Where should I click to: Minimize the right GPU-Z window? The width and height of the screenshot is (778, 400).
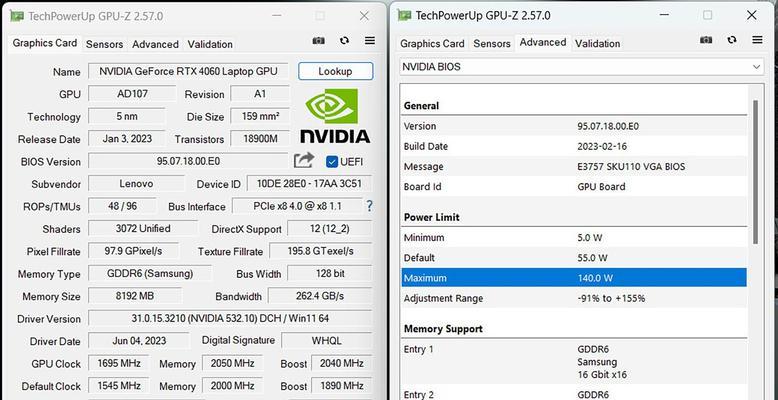pos(665,15)
